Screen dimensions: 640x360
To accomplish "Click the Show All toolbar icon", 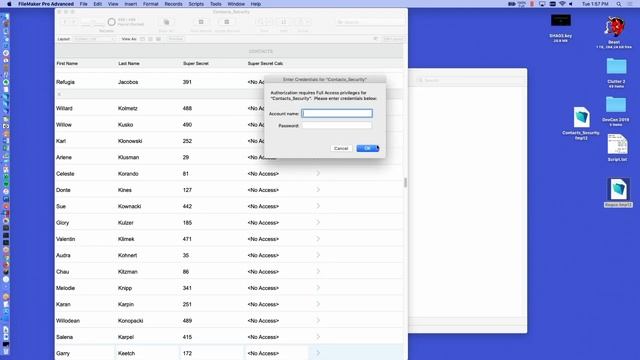I will (166, 22).
